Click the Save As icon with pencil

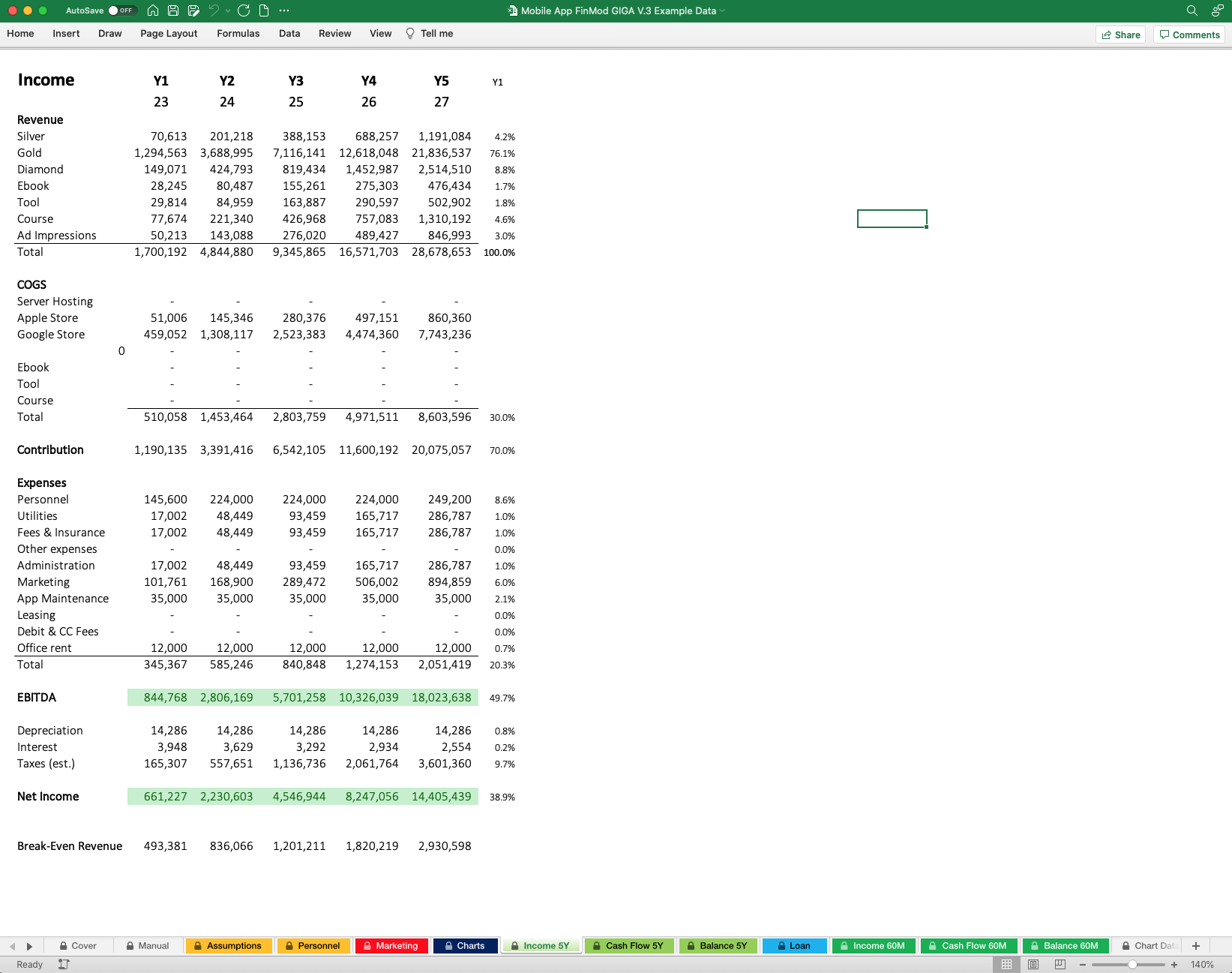pos(193,11)
